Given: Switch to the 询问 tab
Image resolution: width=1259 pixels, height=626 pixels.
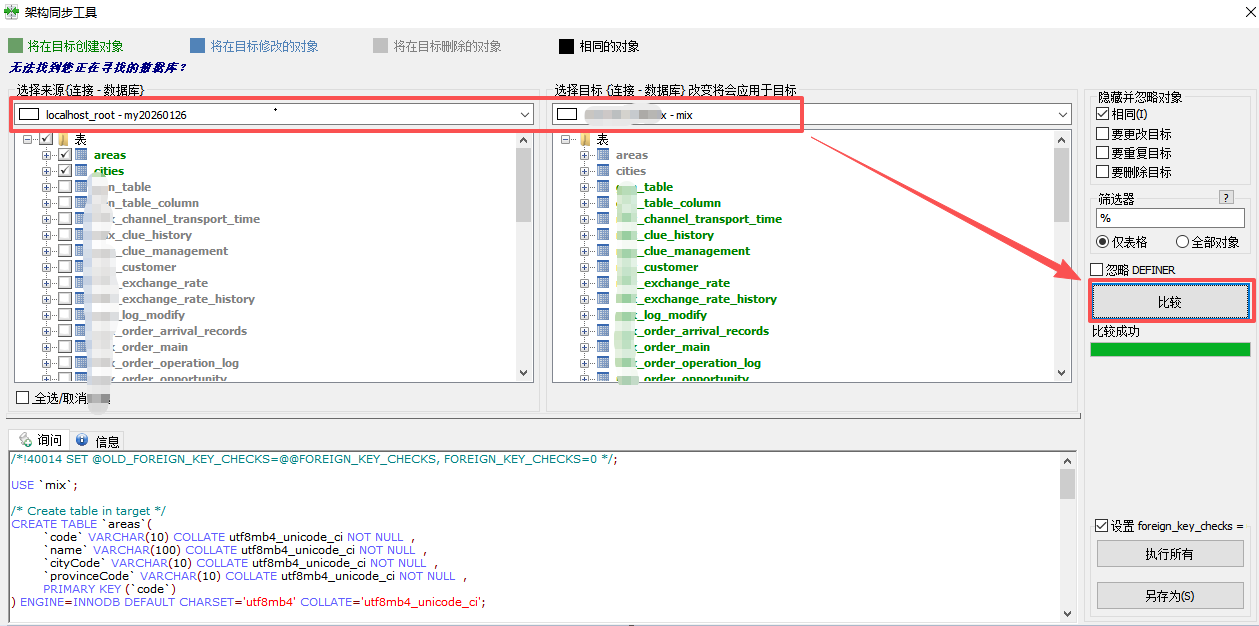Looking at the screenshot, I should pos(40,441).
